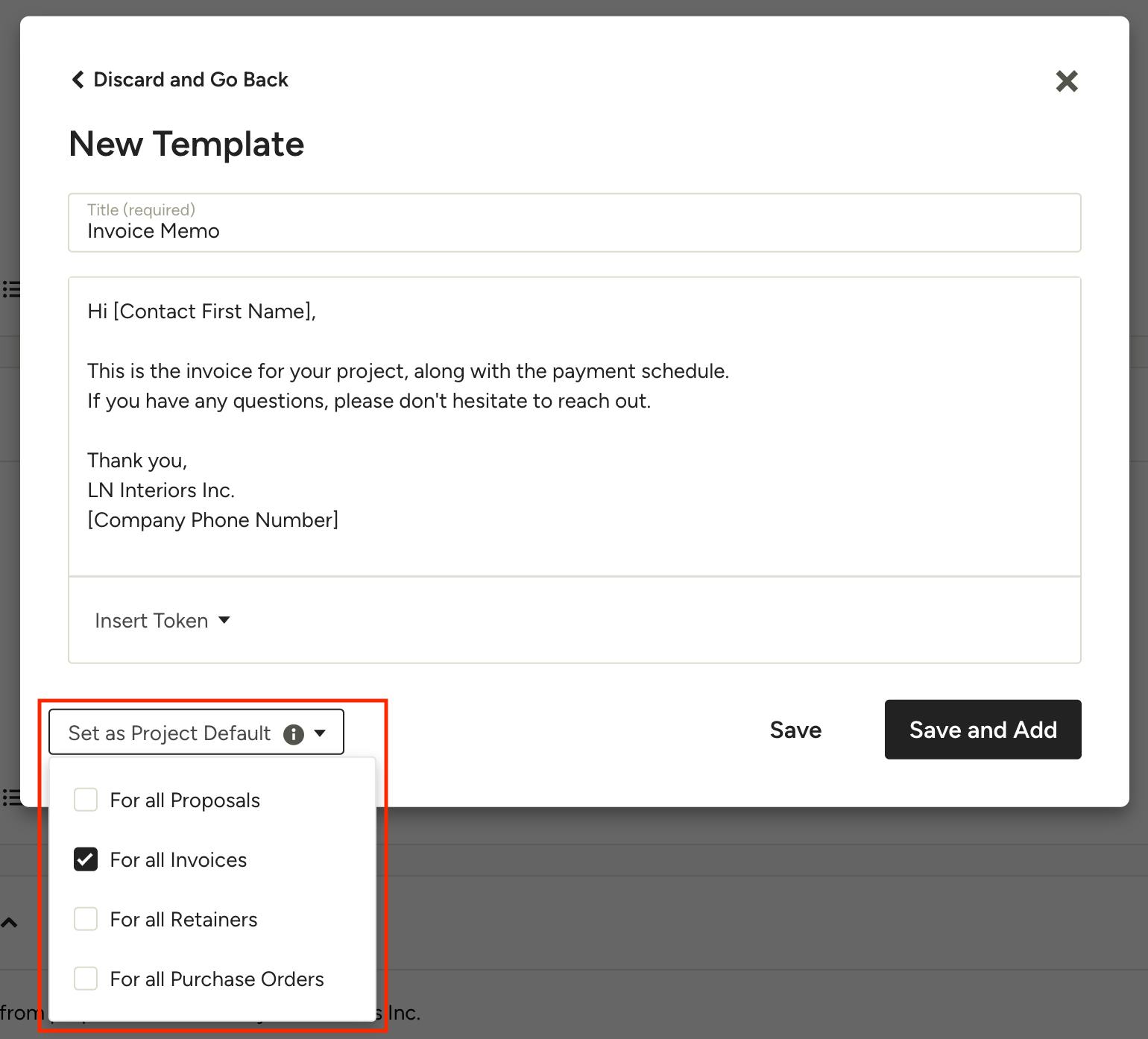This screenshot has width=1148, height=1039.
Task: Click inside the template body text area
Action: (575, 426)
